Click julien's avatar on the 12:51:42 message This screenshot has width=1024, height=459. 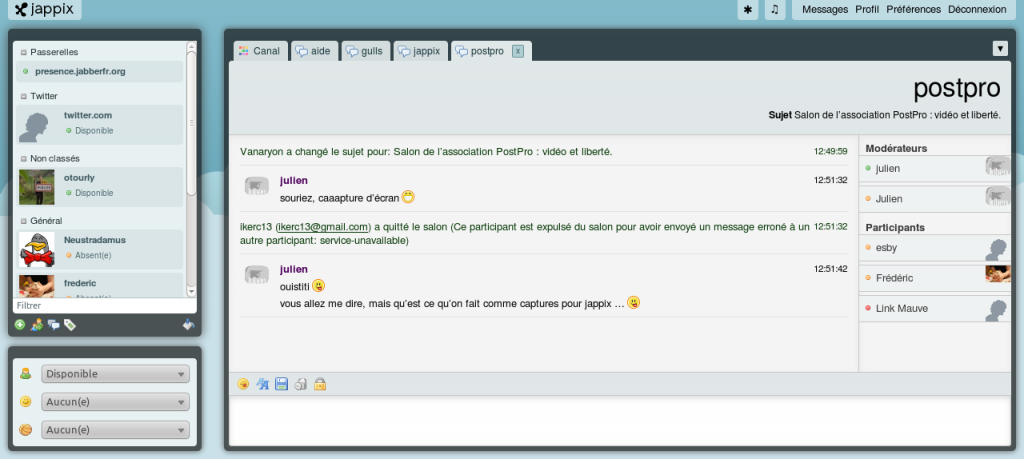click(257, 275)
